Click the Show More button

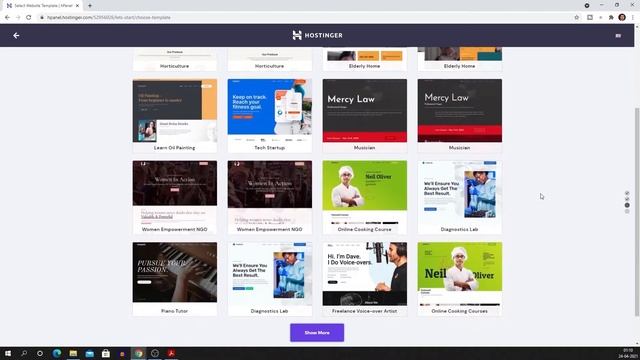(317, 333)
